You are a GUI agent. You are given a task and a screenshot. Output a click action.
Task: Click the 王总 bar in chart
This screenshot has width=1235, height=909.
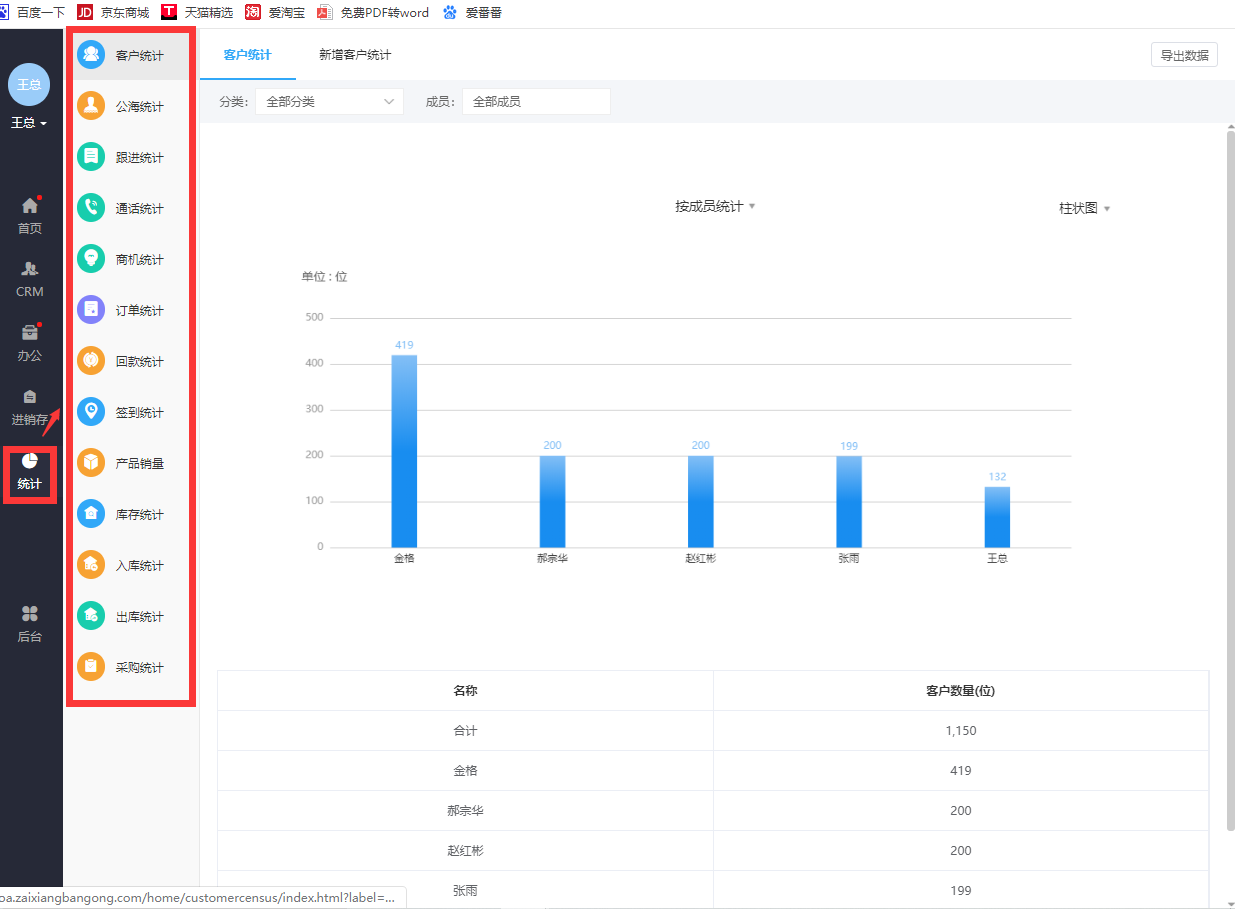[997, 517]
